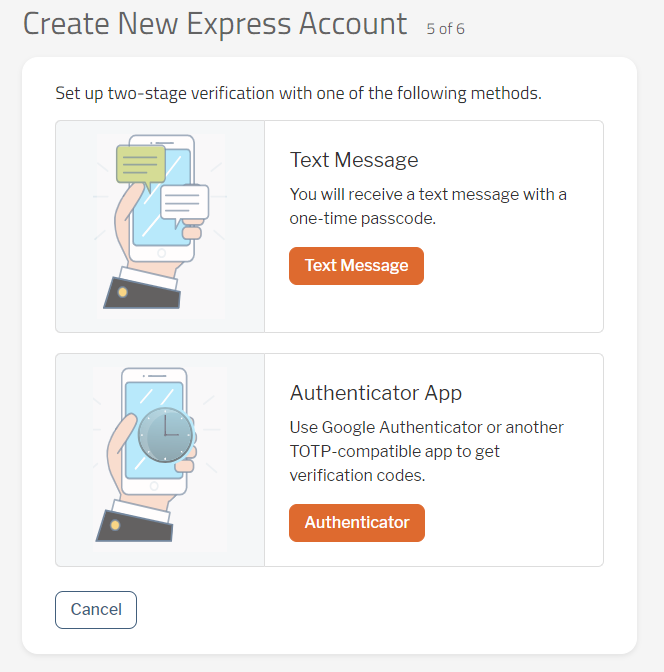This screenshot has width=664, height=672.
Task: Tap the home button on the text message phone
Action: (x=162, y=253)
